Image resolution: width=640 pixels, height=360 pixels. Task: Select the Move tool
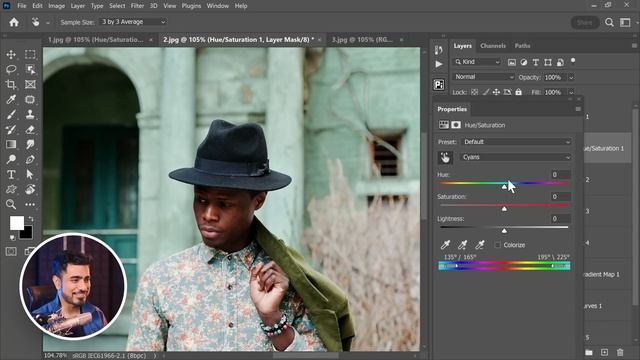[11, 54]
